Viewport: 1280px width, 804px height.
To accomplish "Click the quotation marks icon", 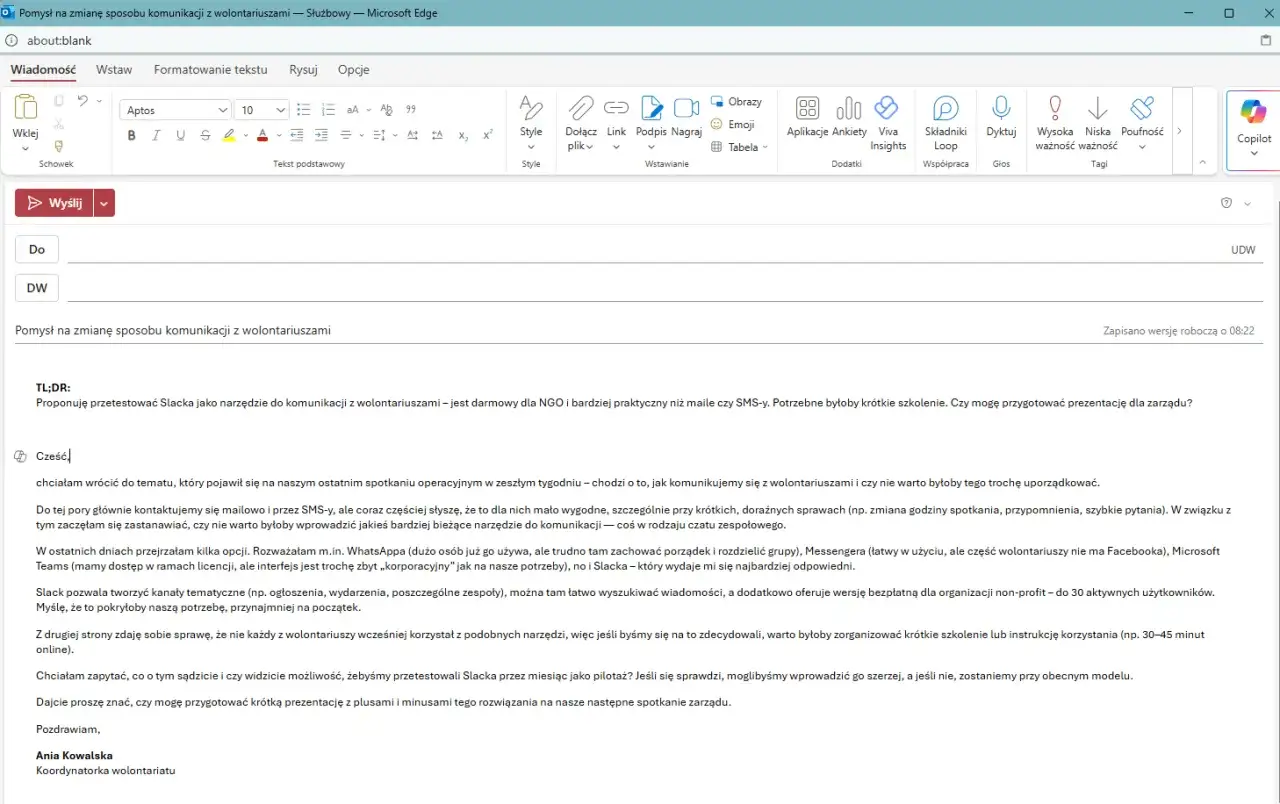I will pyautogui.click(x=411, y=110).
